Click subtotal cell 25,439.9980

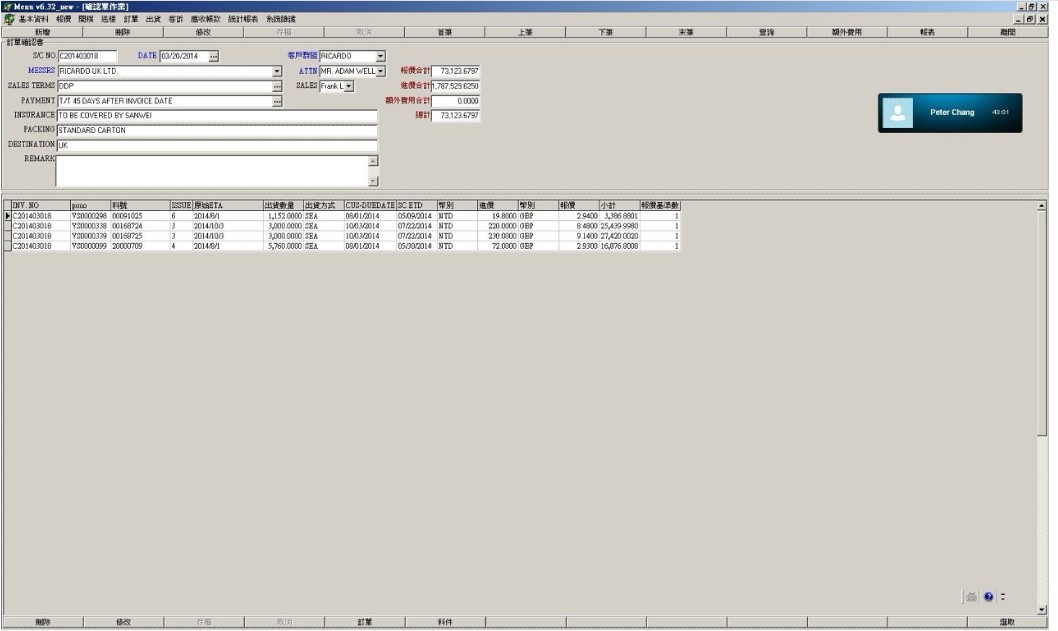click(x=619, y=226)
